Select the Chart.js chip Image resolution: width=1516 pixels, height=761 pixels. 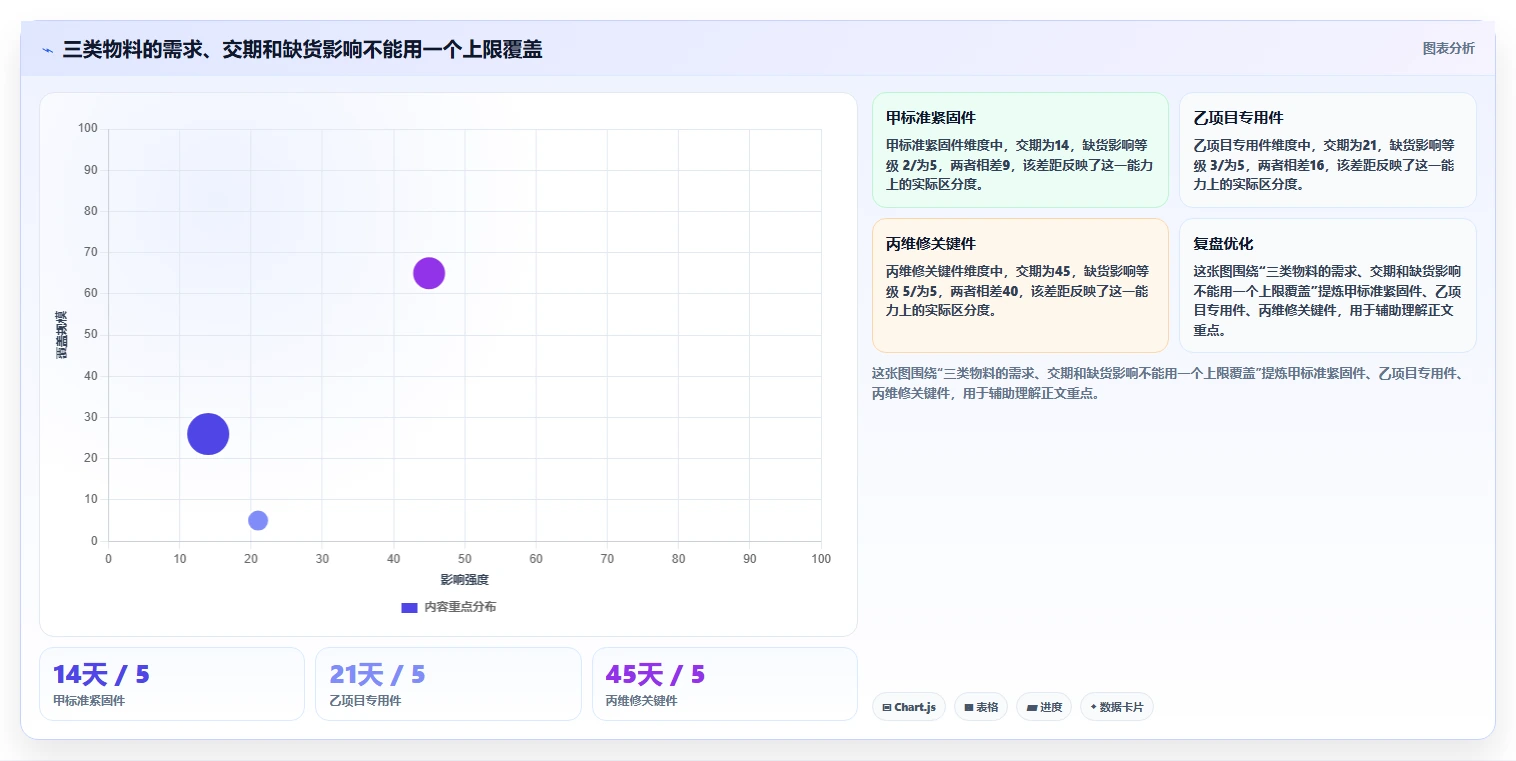(x=908, y=707)
